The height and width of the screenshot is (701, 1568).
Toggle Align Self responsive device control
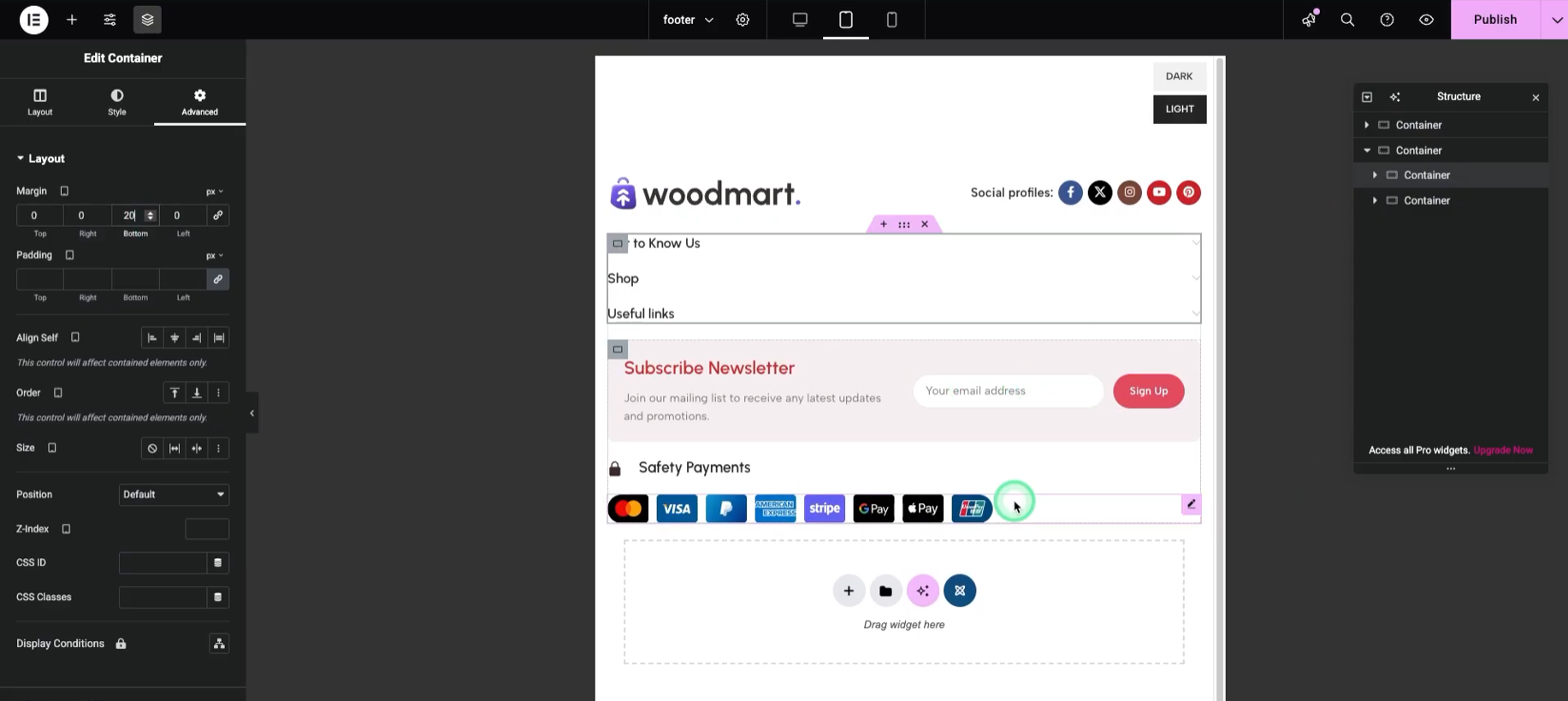click(x=75, y=337)
